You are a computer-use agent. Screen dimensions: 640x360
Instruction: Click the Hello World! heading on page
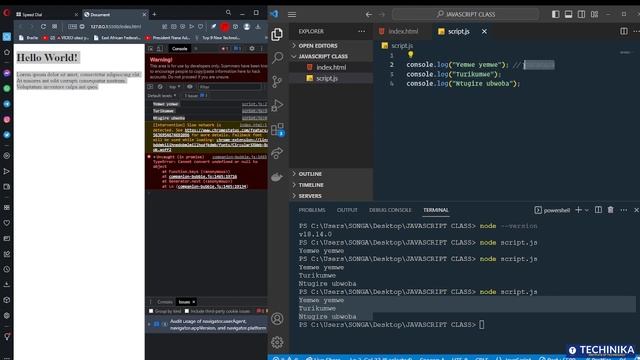point(47,58)
